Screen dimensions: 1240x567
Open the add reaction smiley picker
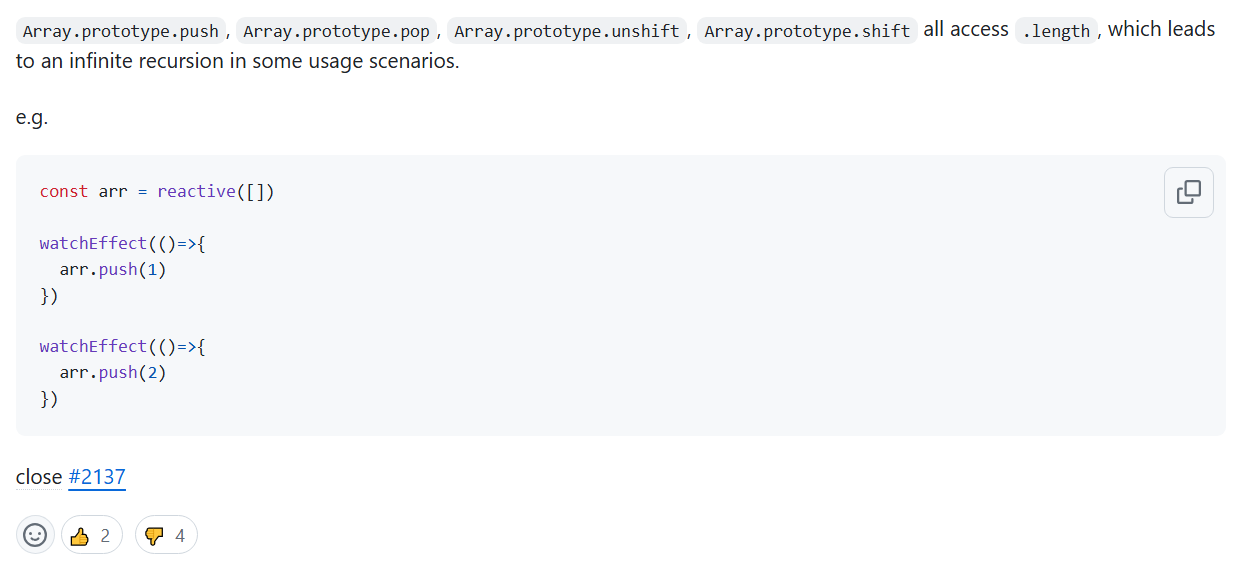click(35, 535)
